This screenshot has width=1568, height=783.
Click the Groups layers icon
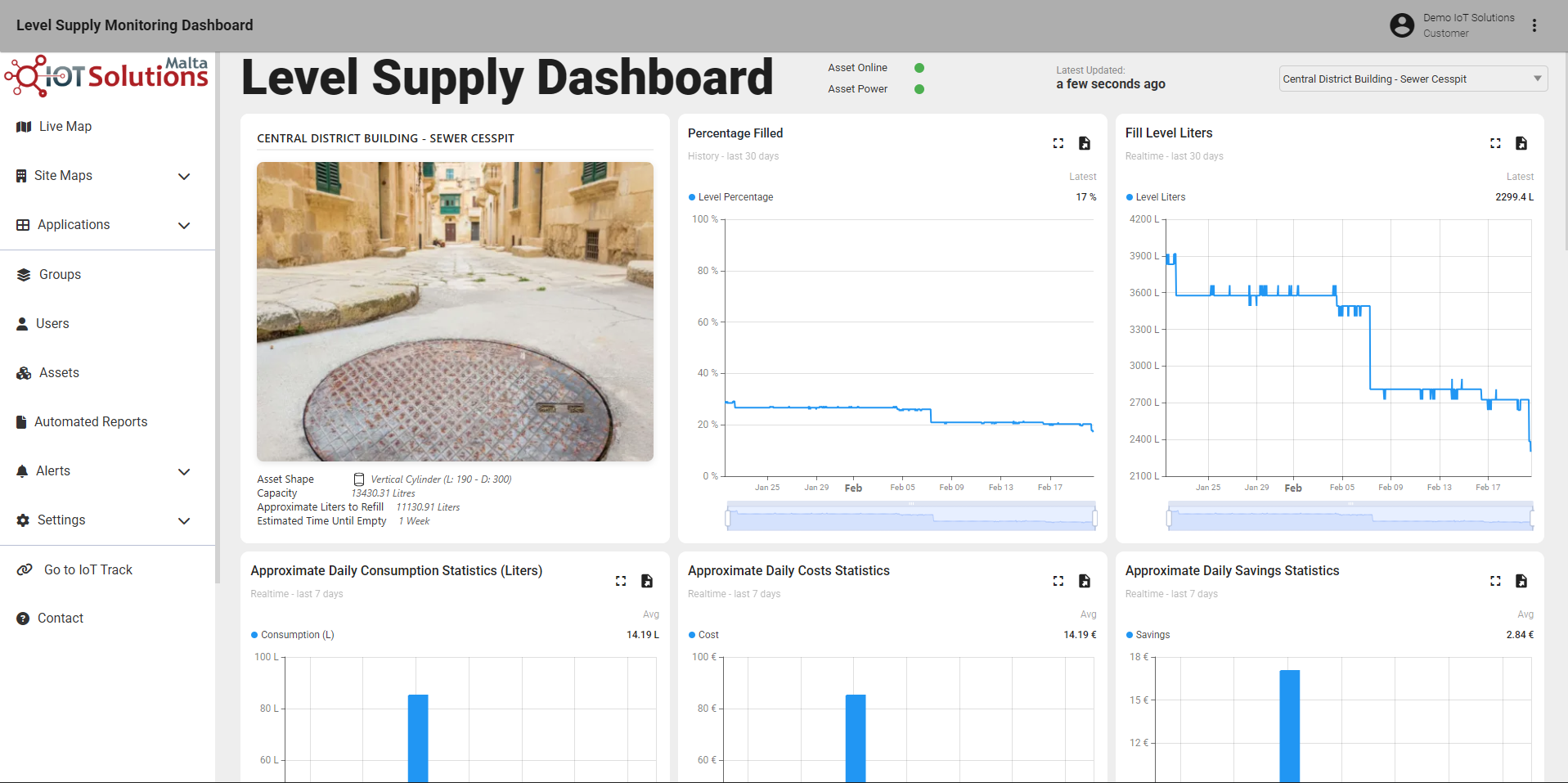tap(24, 275)
